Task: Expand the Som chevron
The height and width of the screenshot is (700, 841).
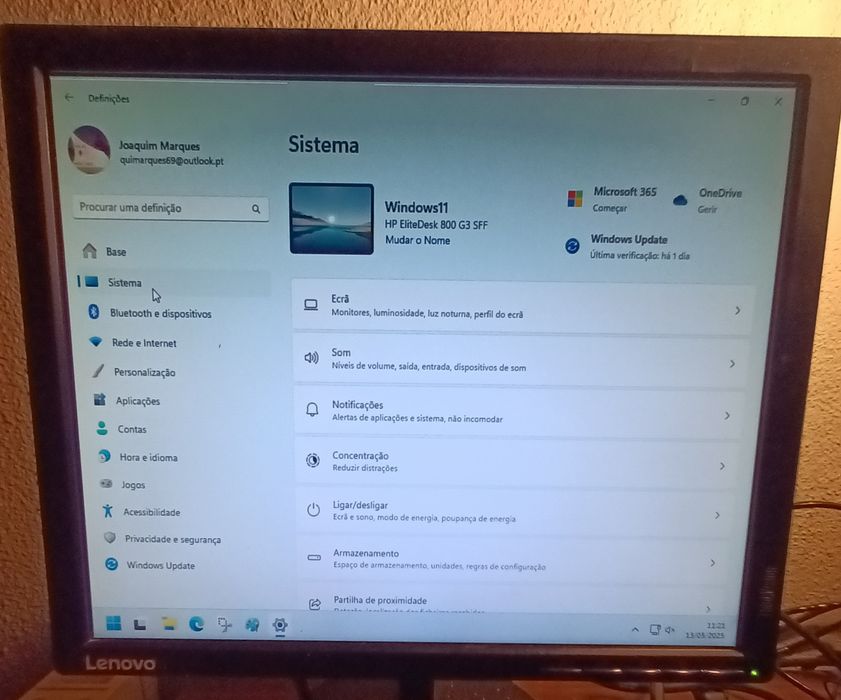Action: coord(732,364)
